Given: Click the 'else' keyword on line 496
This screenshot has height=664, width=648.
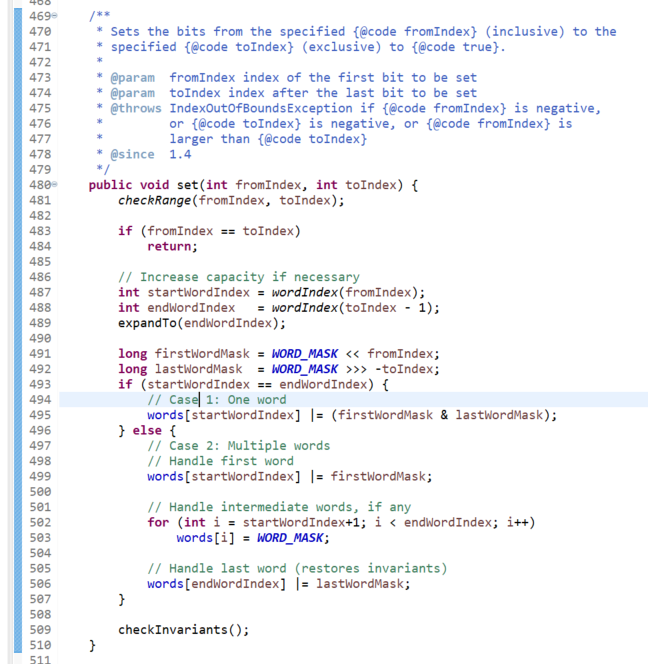Looking at the screenshot, I should [147, 430].
